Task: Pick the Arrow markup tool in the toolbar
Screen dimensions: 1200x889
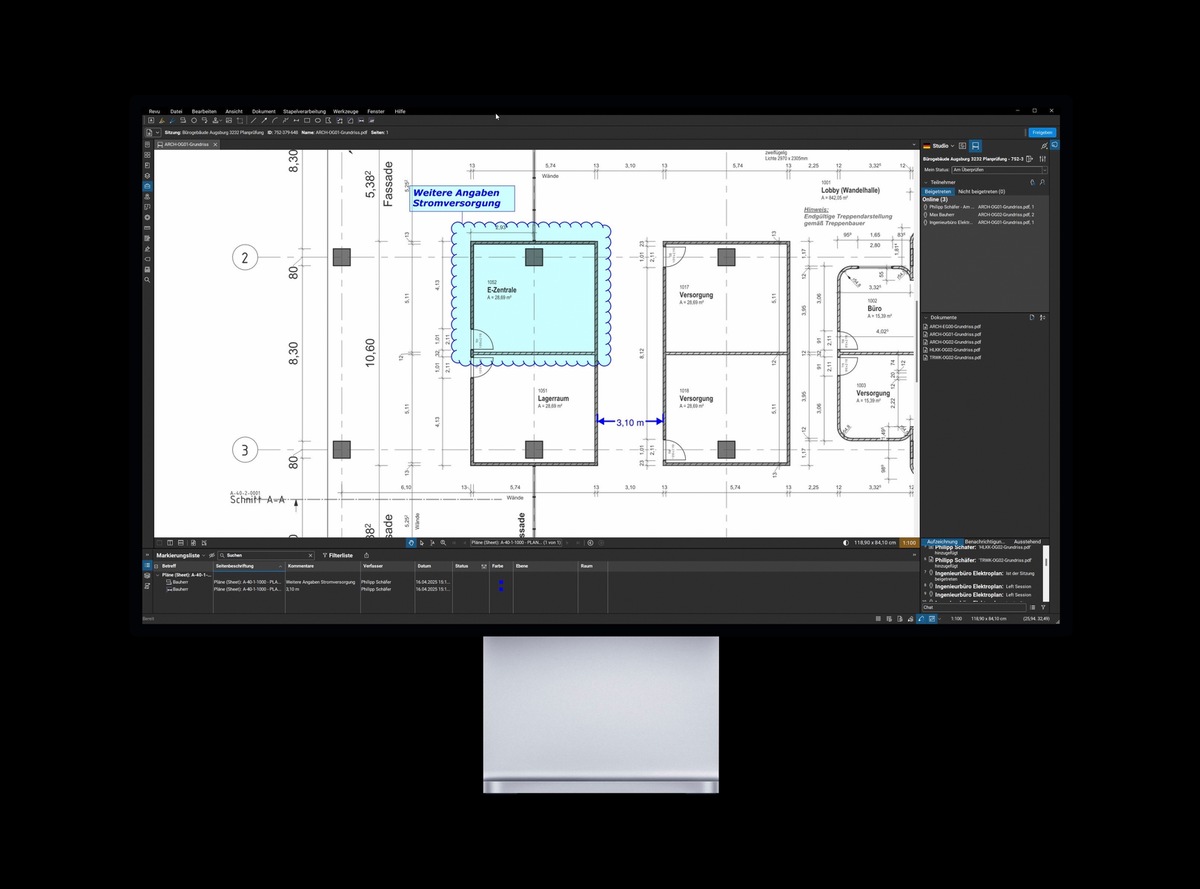Action: point(264,120)
